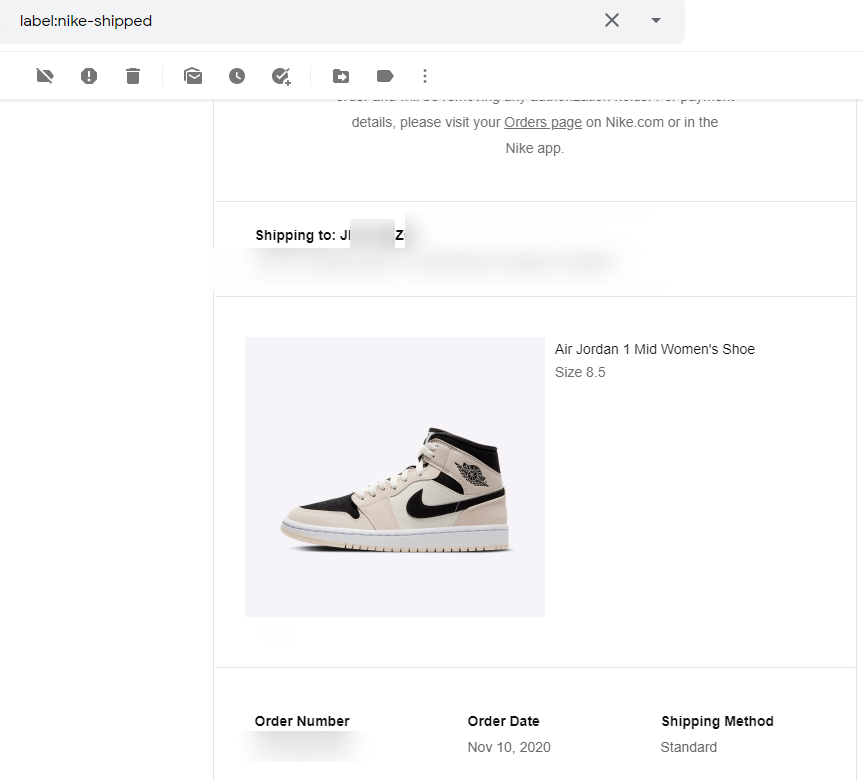Open the more actions menu
The width and height of the screenshot is (863, 781).
tap(424, 75)
